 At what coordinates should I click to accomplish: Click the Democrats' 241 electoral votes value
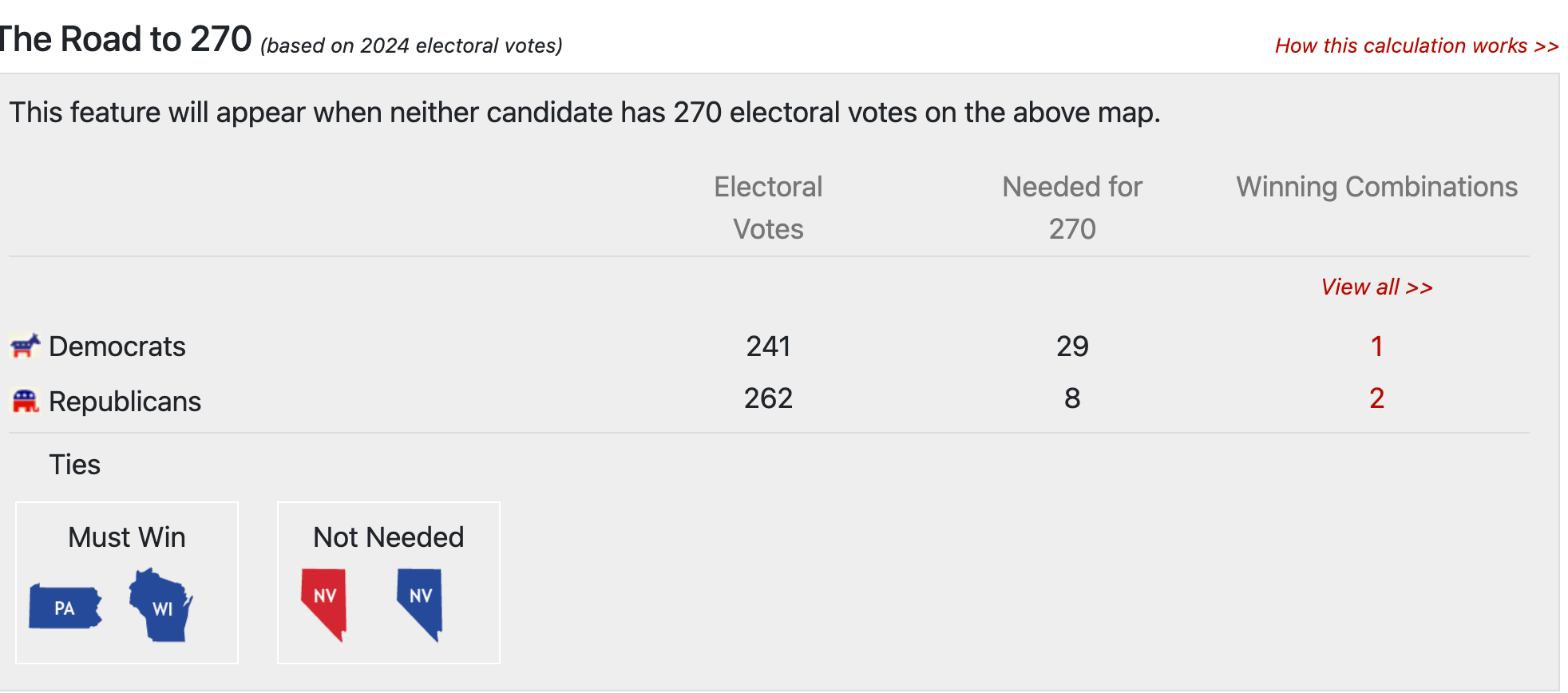(x=768, y=346)
